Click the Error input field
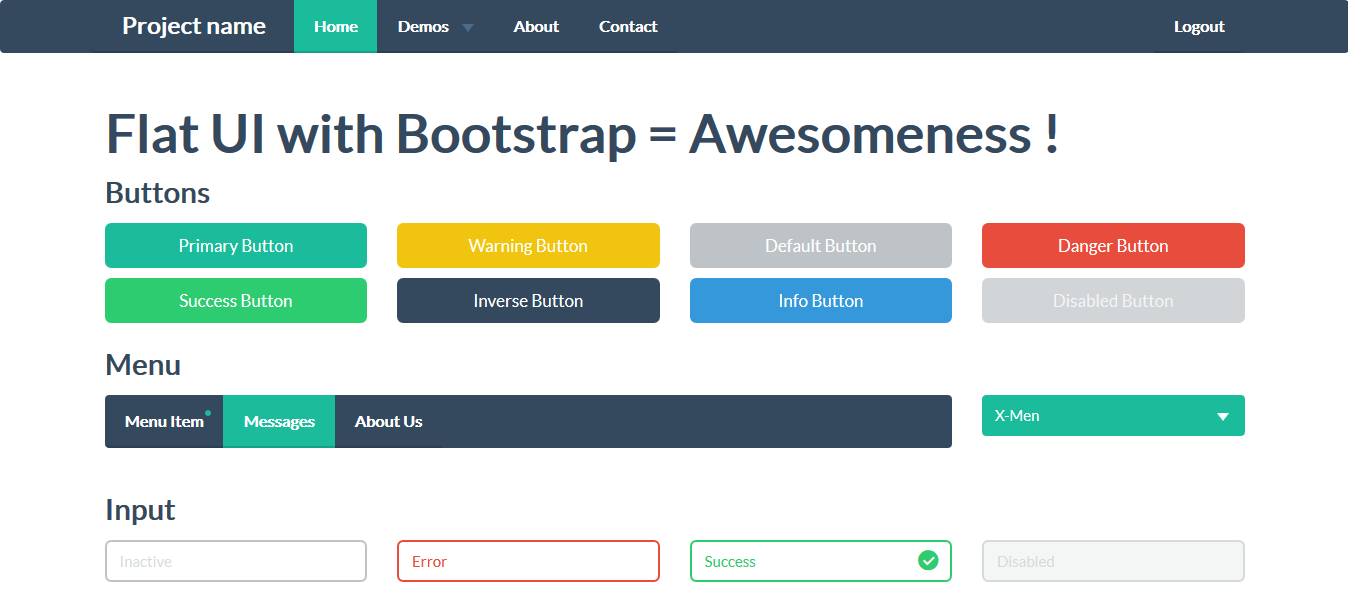The width and height of the screenshot is (1348, 613). [528, 561]
